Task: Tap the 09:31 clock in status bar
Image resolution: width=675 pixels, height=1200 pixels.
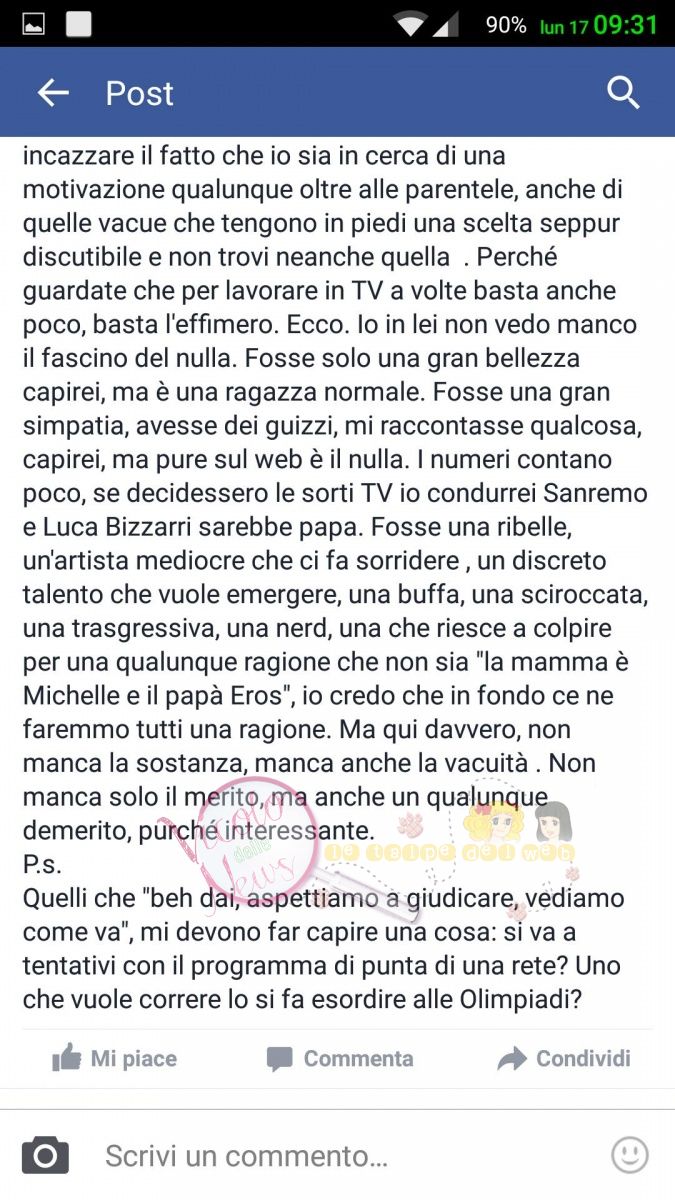Action: pos(626,25)
